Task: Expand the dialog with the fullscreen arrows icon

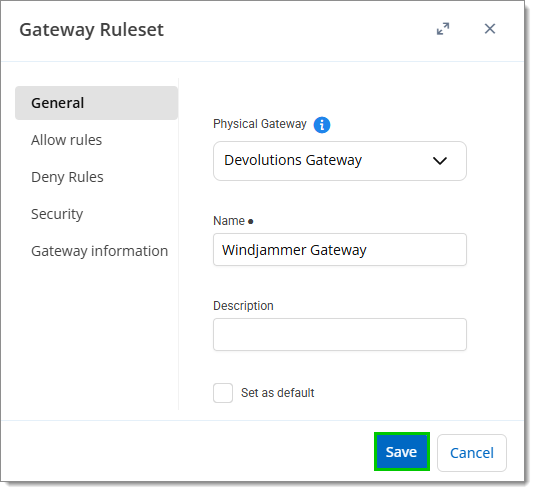Action: 443,29
